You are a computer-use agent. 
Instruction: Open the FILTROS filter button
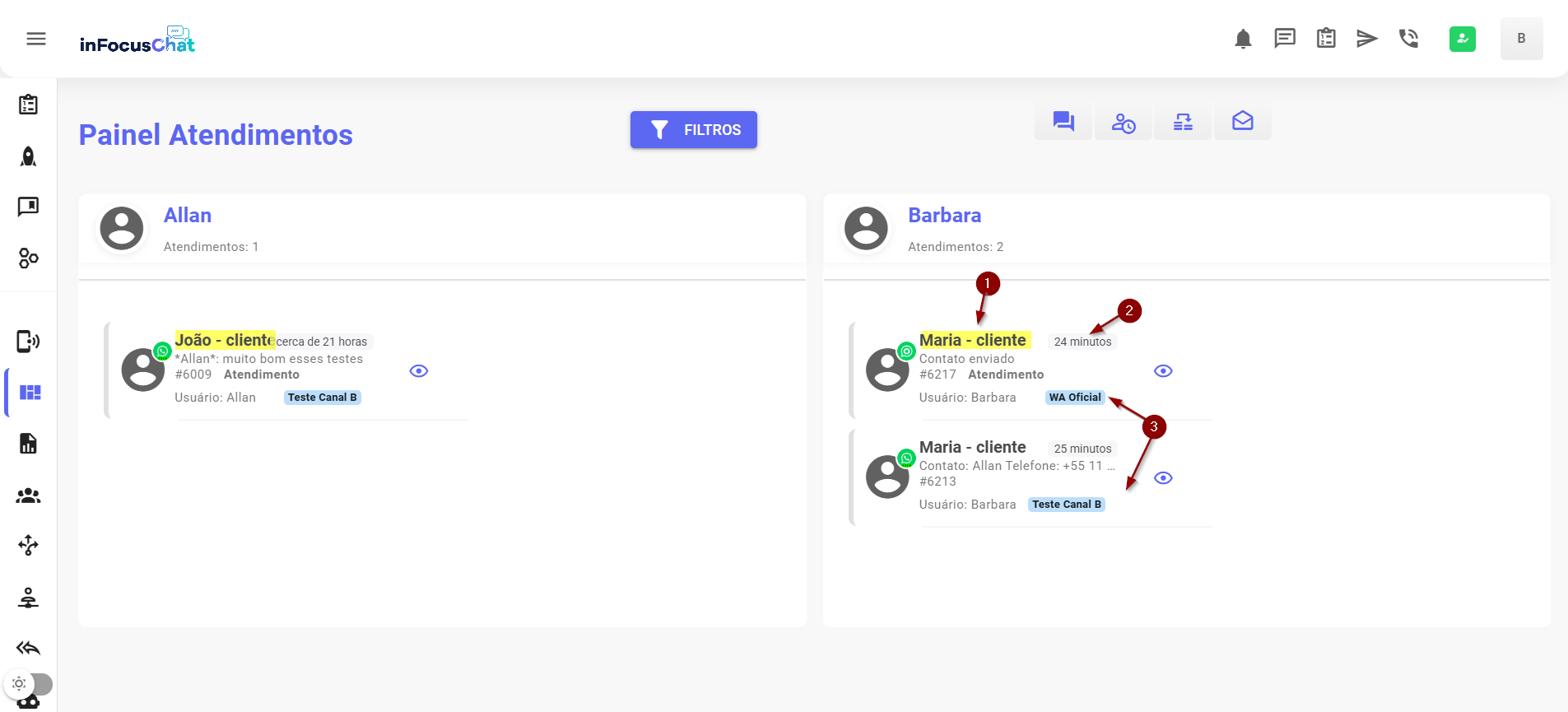click(x=693, y=130)
